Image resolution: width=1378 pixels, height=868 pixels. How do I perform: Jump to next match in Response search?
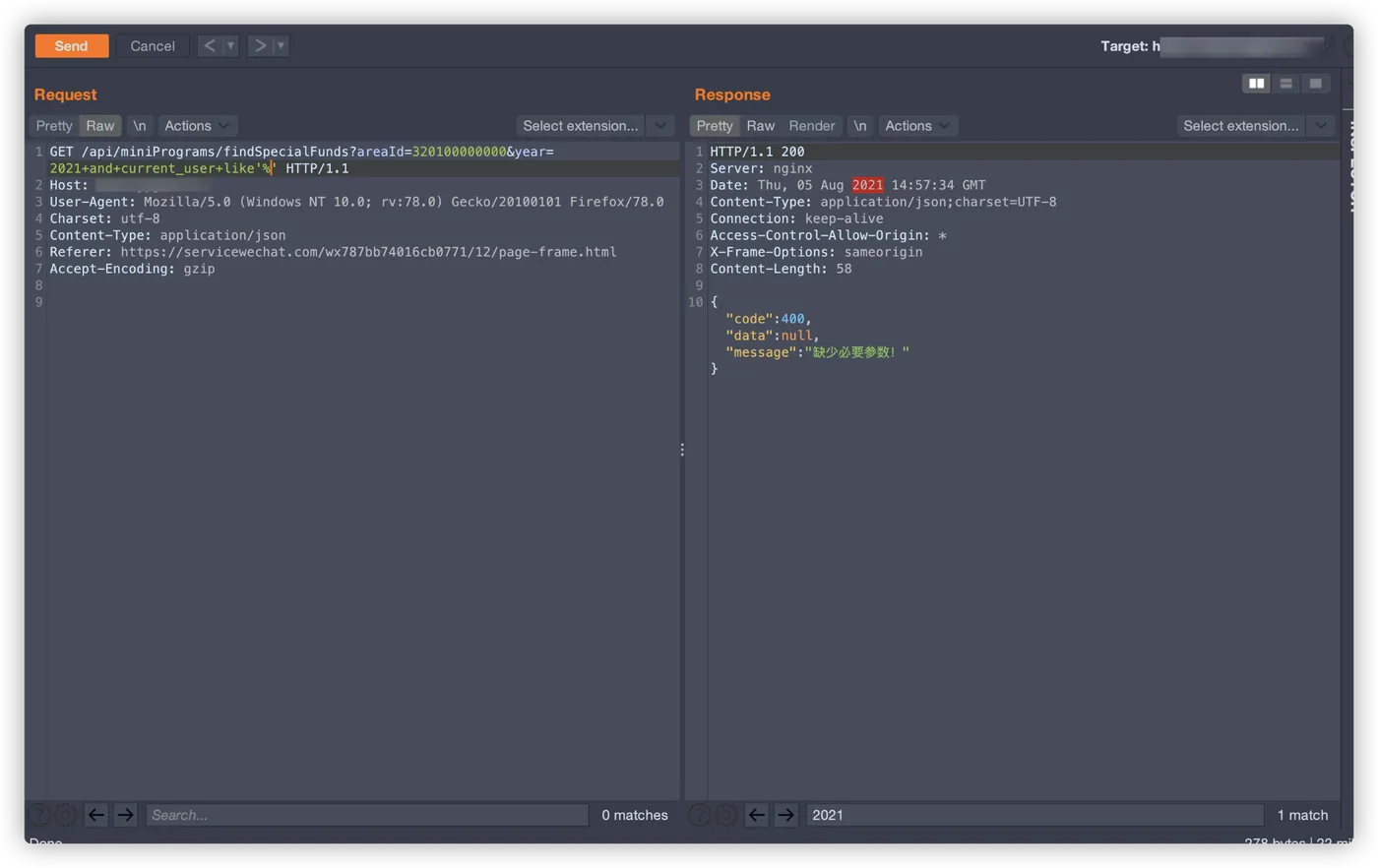pyautogui.click(x=785, y=815)
